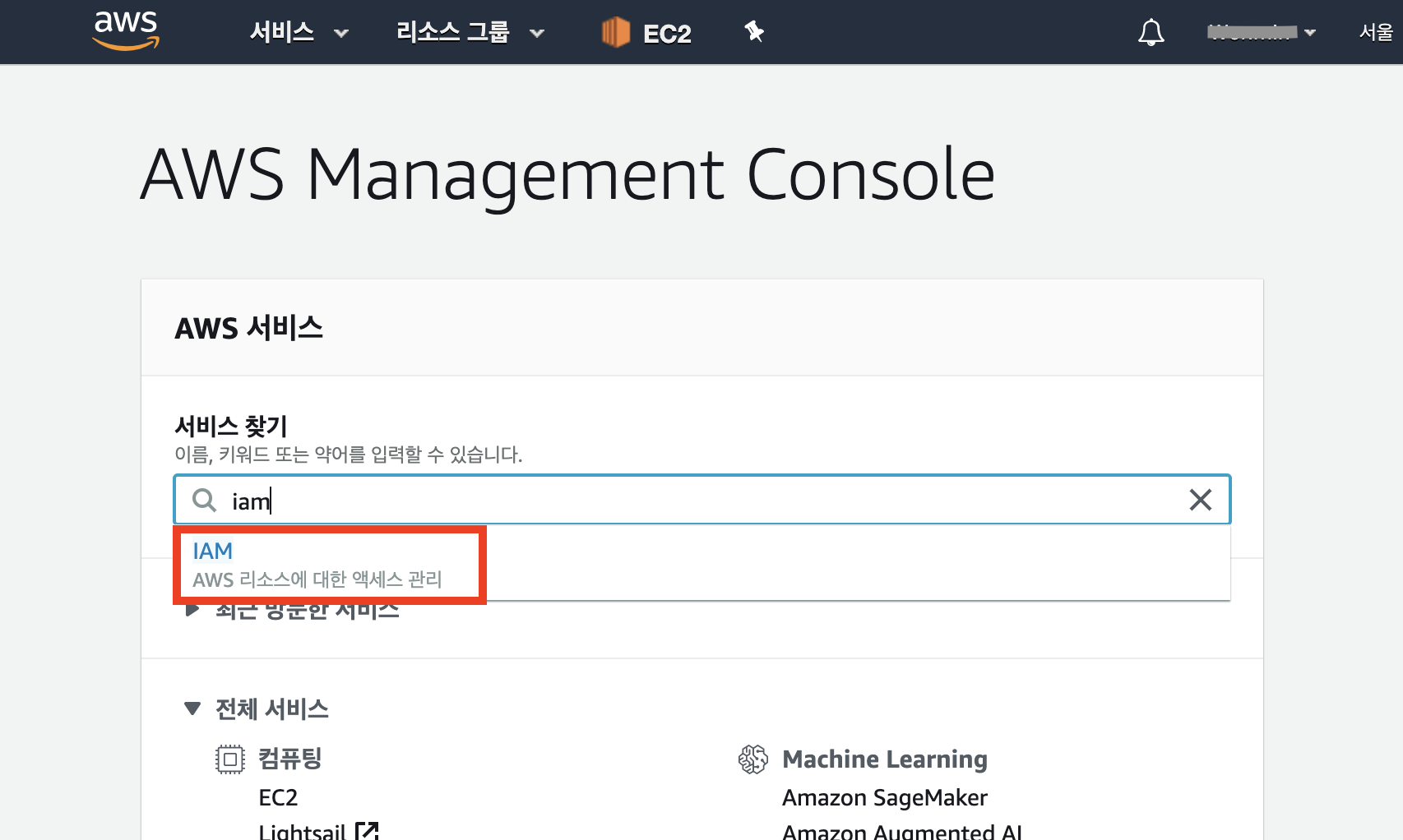The width and height of the screenshot is (1403, 840).
Task: Focus the service search field containing iam
Action: pyautogui.click(x=702, y=500)
